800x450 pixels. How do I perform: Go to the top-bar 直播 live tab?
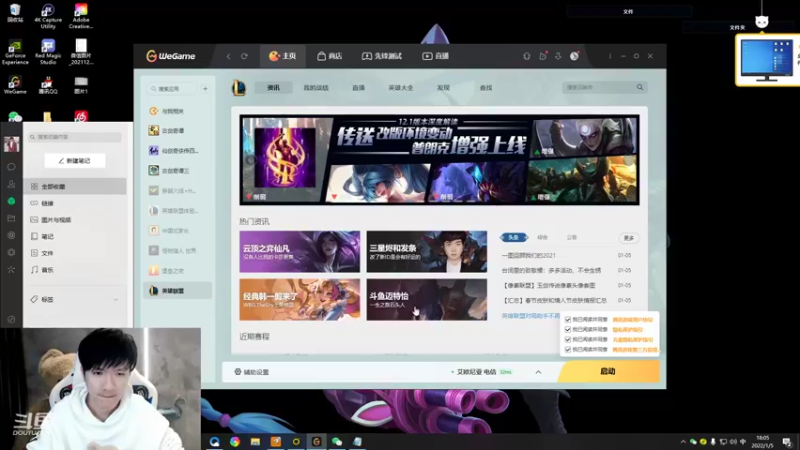click(x=435, y=56)
